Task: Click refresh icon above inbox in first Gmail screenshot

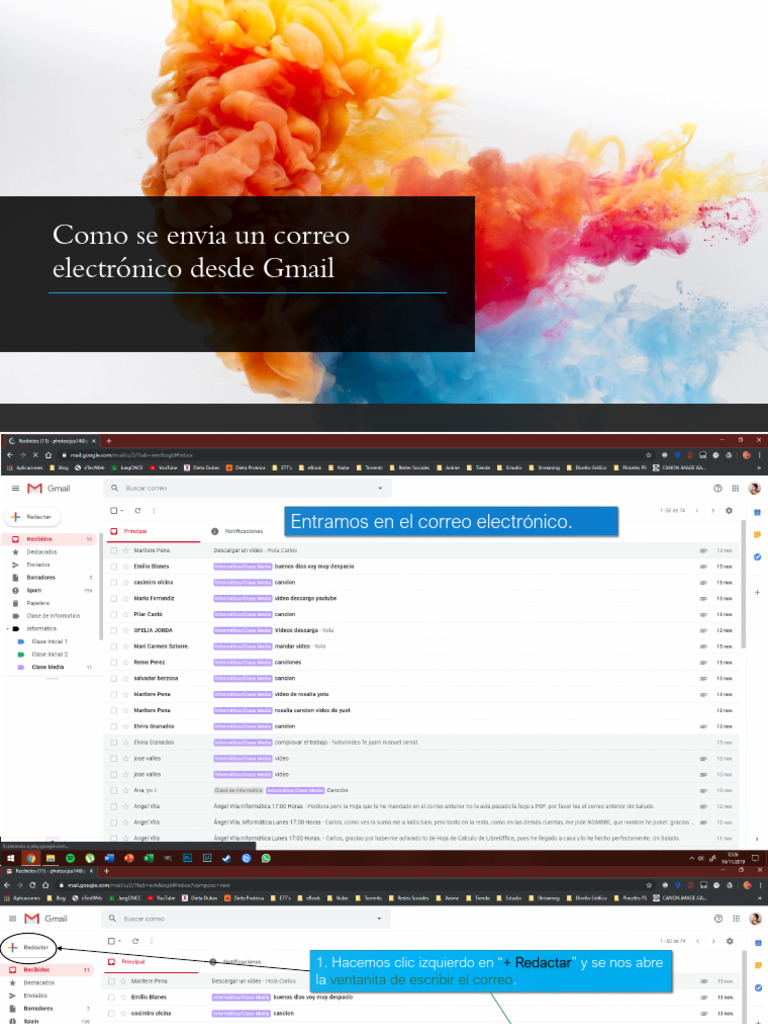Action: [x=138, y=511]
